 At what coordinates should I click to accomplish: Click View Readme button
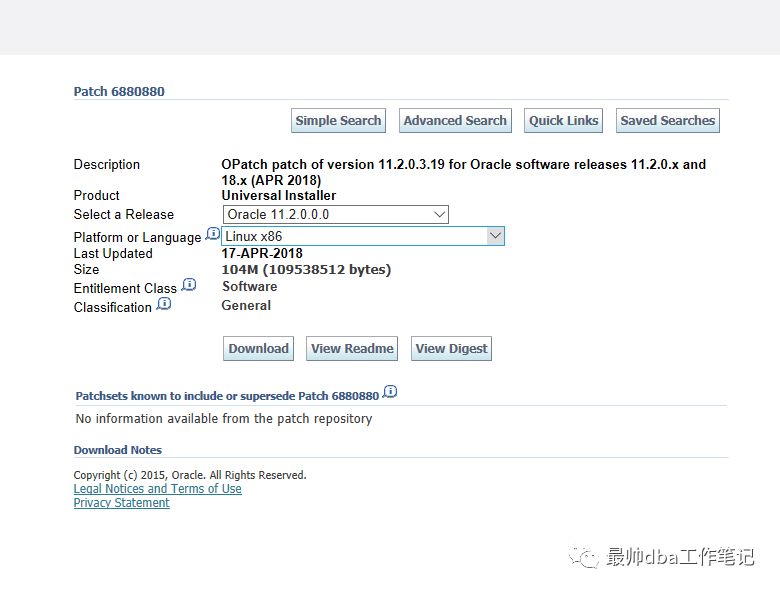352,348
